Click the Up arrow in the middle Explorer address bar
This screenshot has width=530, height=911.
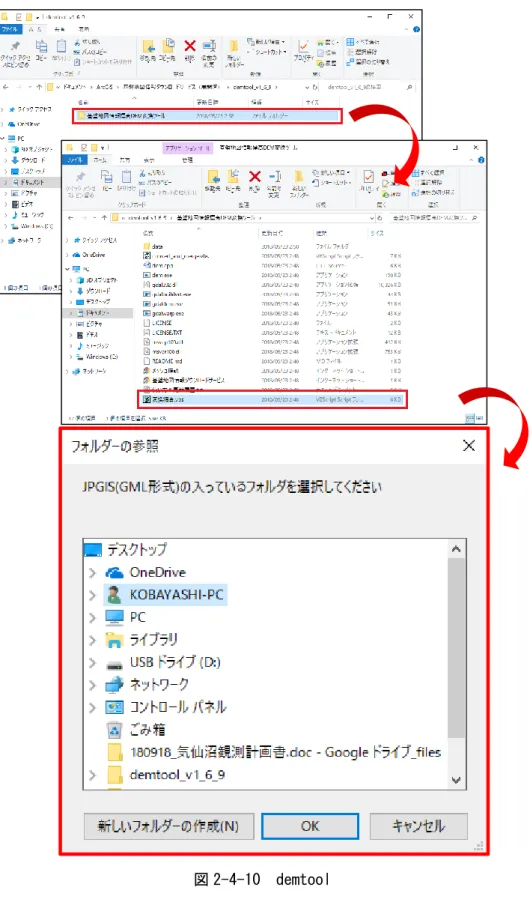(x=104, y=218)
